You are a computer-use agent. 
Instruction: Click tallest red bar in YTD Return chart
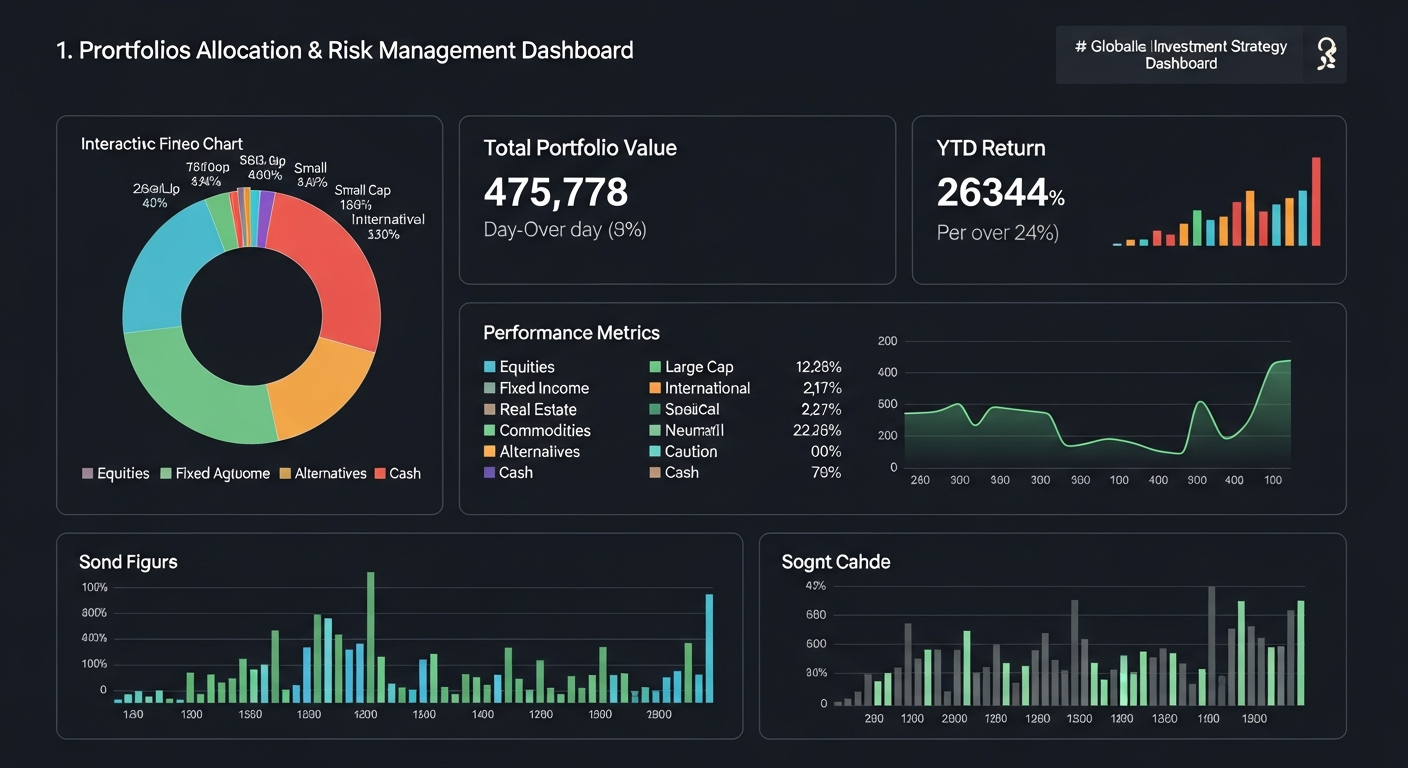(x=1316, y=202)
